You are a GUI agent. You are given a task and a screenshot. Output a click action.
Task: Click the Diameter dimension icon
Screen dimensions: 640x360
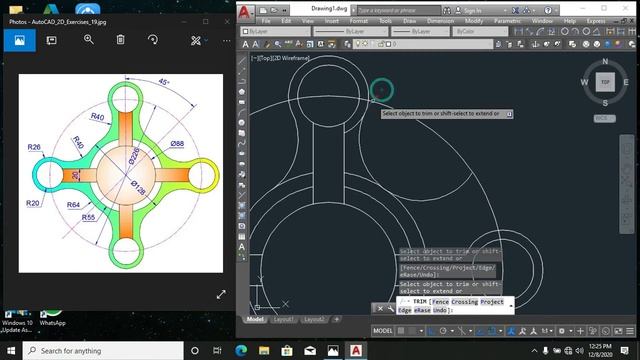click(x=586, y=31)
